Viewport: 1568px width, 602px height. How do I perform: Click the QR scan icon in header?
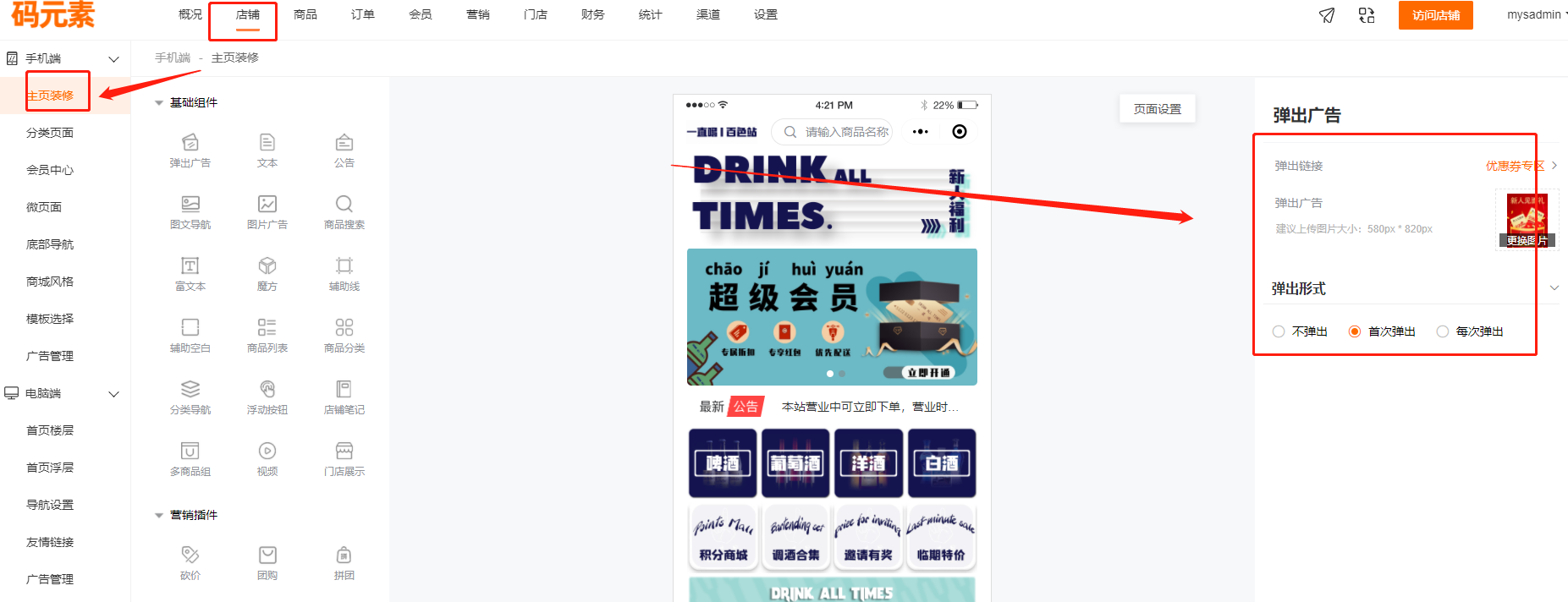click(1367, 15)
